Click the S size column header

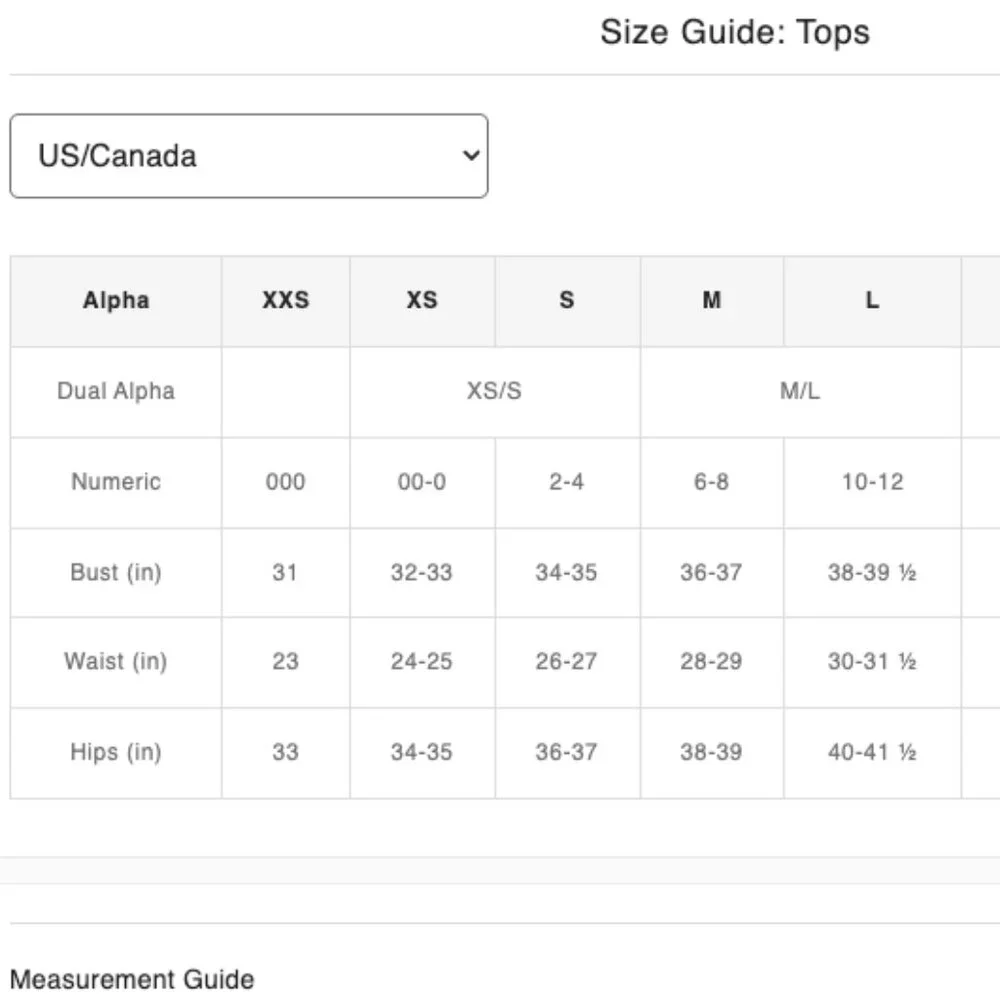(x=567, y=300)
